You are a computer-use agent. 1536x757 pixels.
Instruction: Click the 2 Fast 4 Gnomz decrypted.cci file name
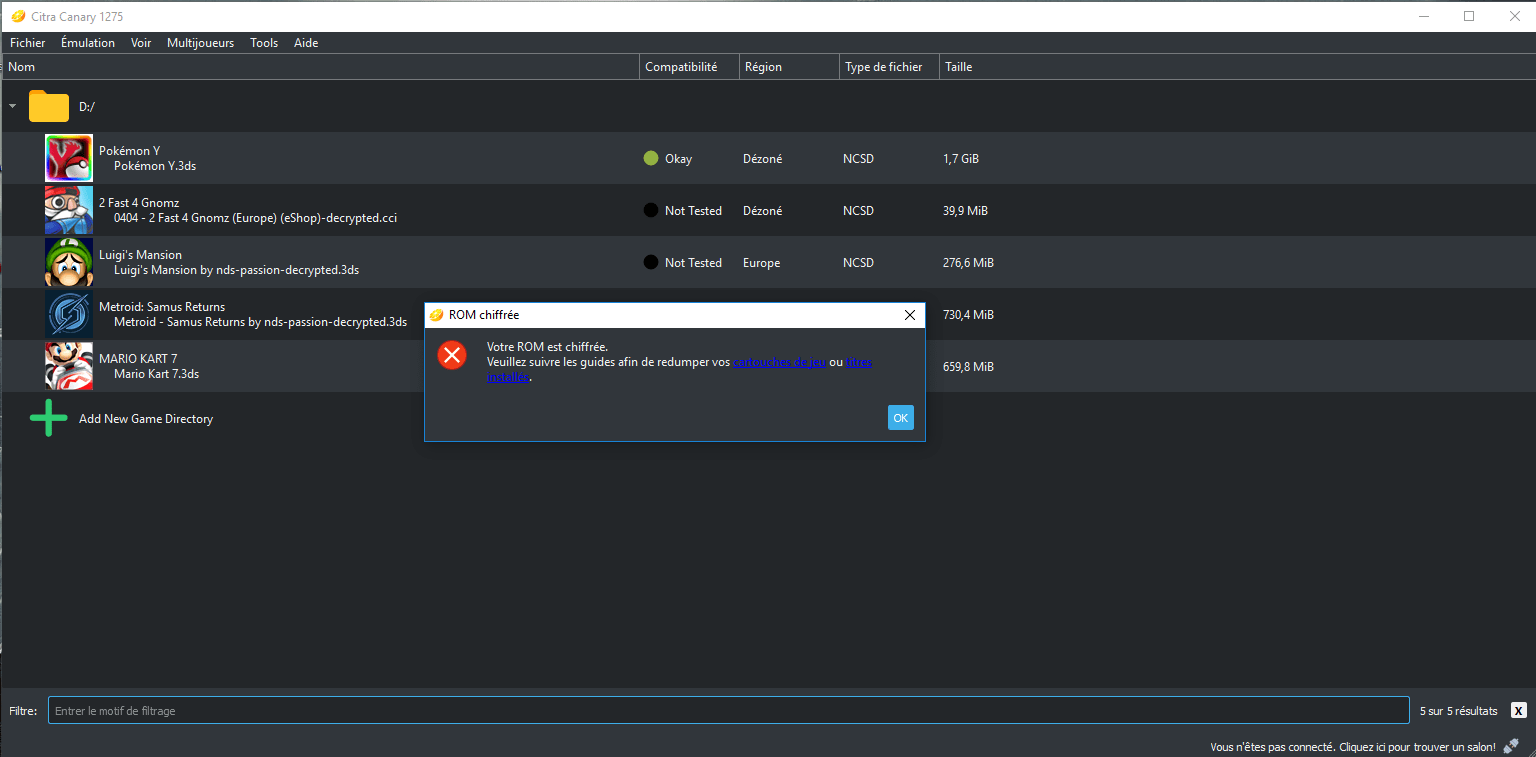coord(255,218)
